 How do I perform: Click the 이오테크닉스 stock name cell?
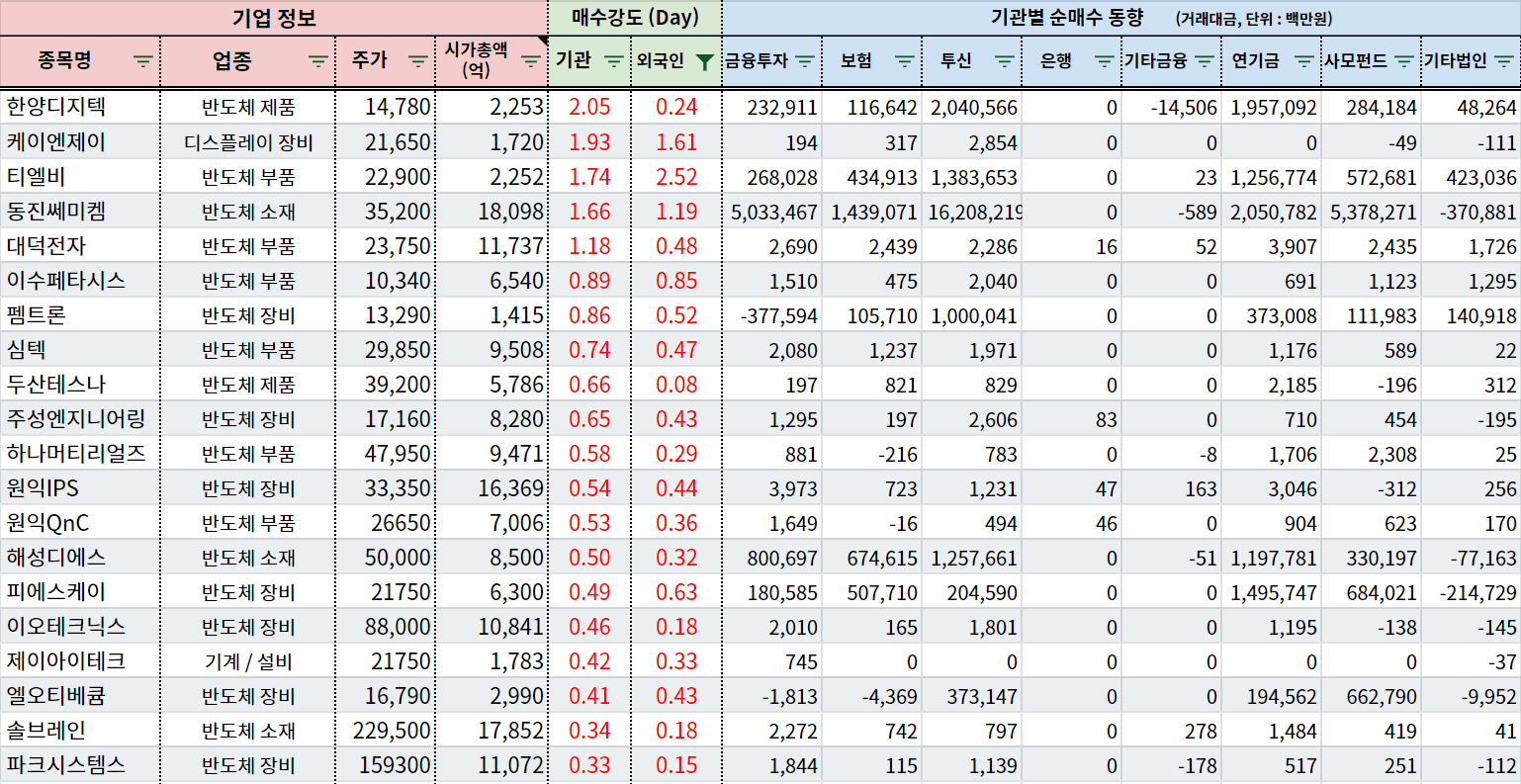pyautogui.click(x=80, y=626)
